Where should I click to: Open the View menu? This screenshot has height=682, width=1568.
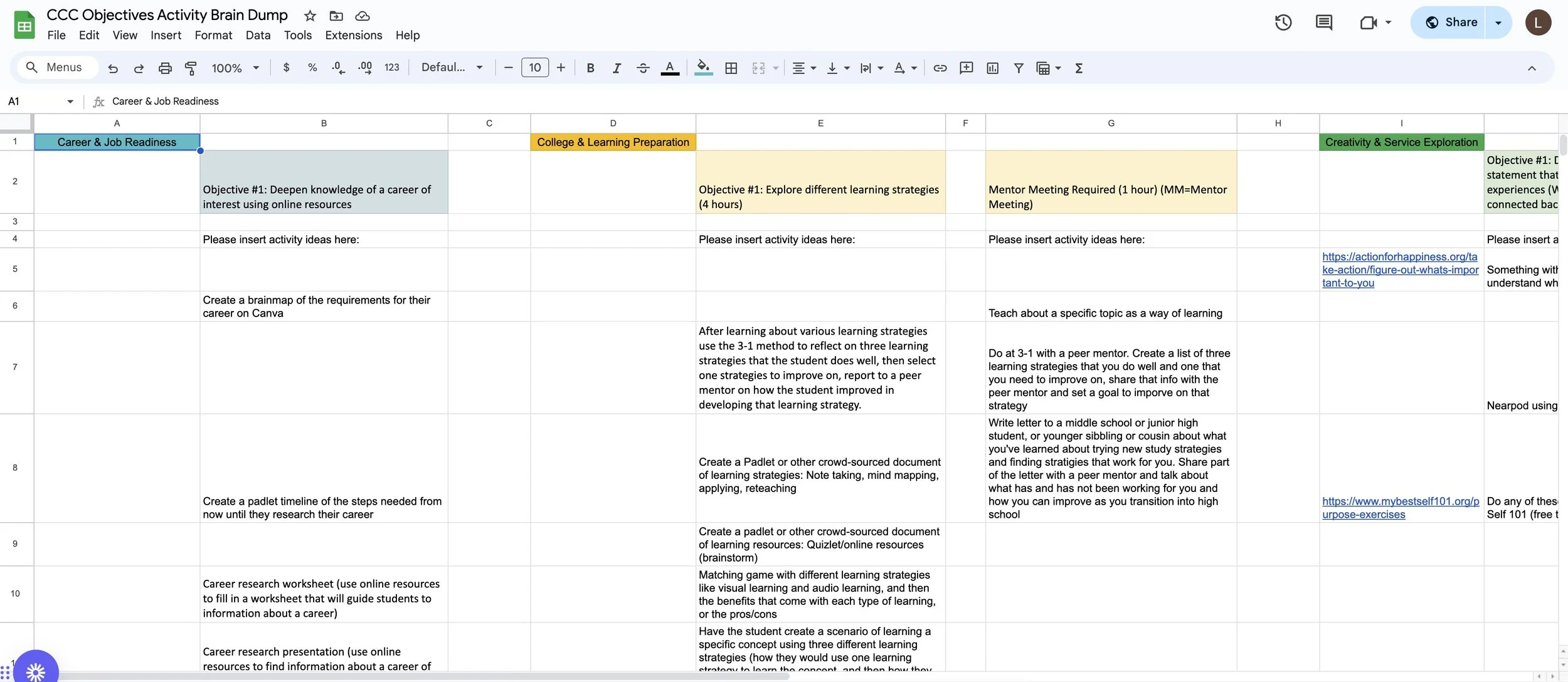(125, 35)
